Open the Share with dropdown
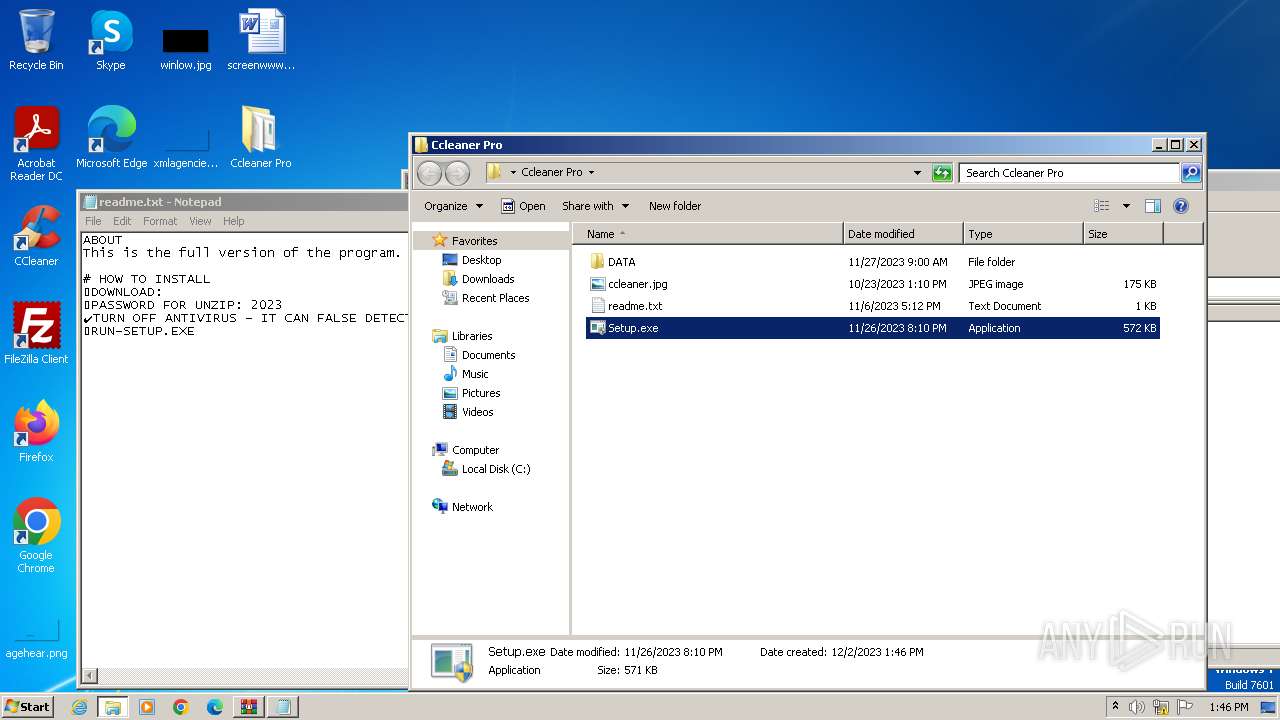The height and width of the screenshot is (720, 1280). [x=596, y=206]
